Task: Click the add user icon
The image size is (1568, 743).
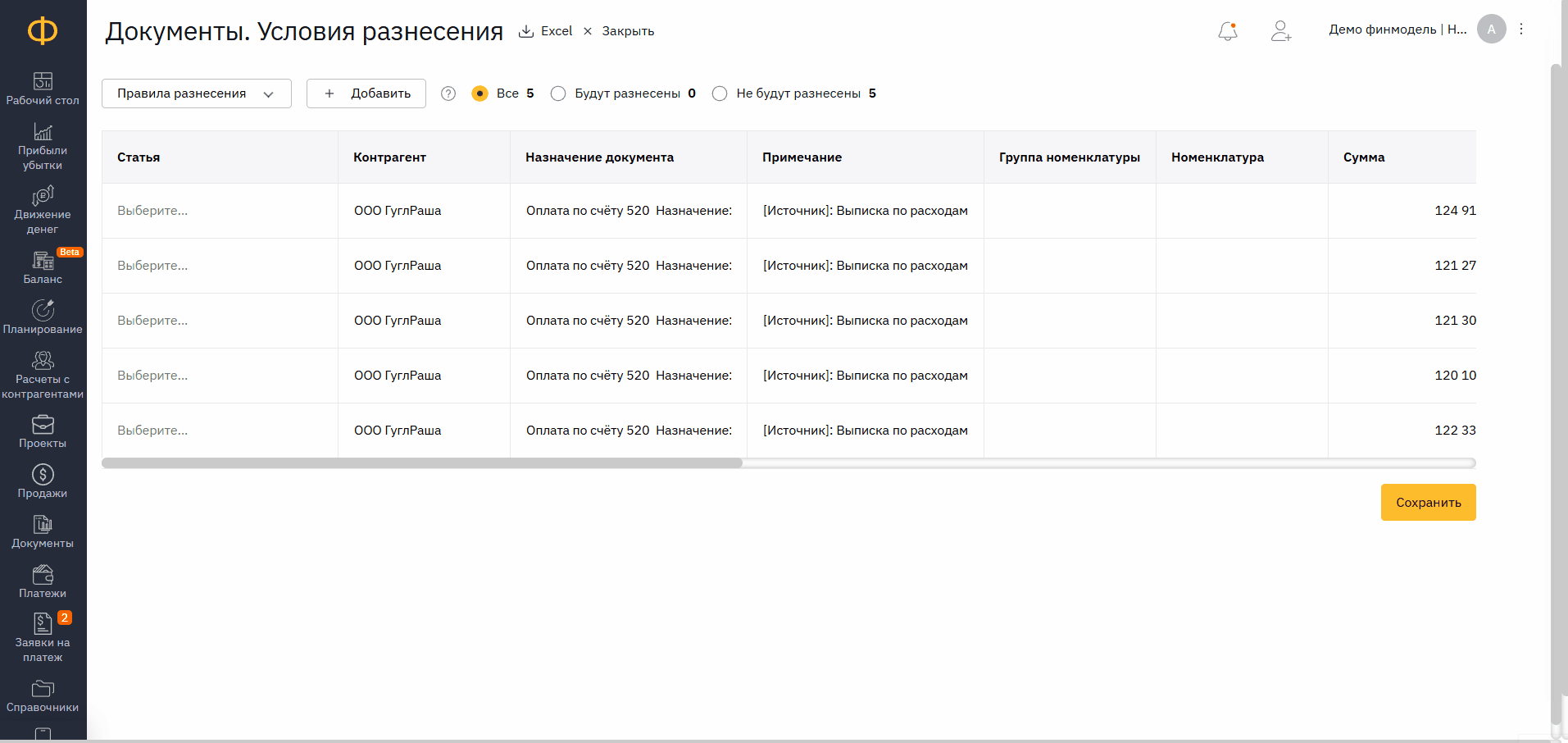Action: [1280, 31]
